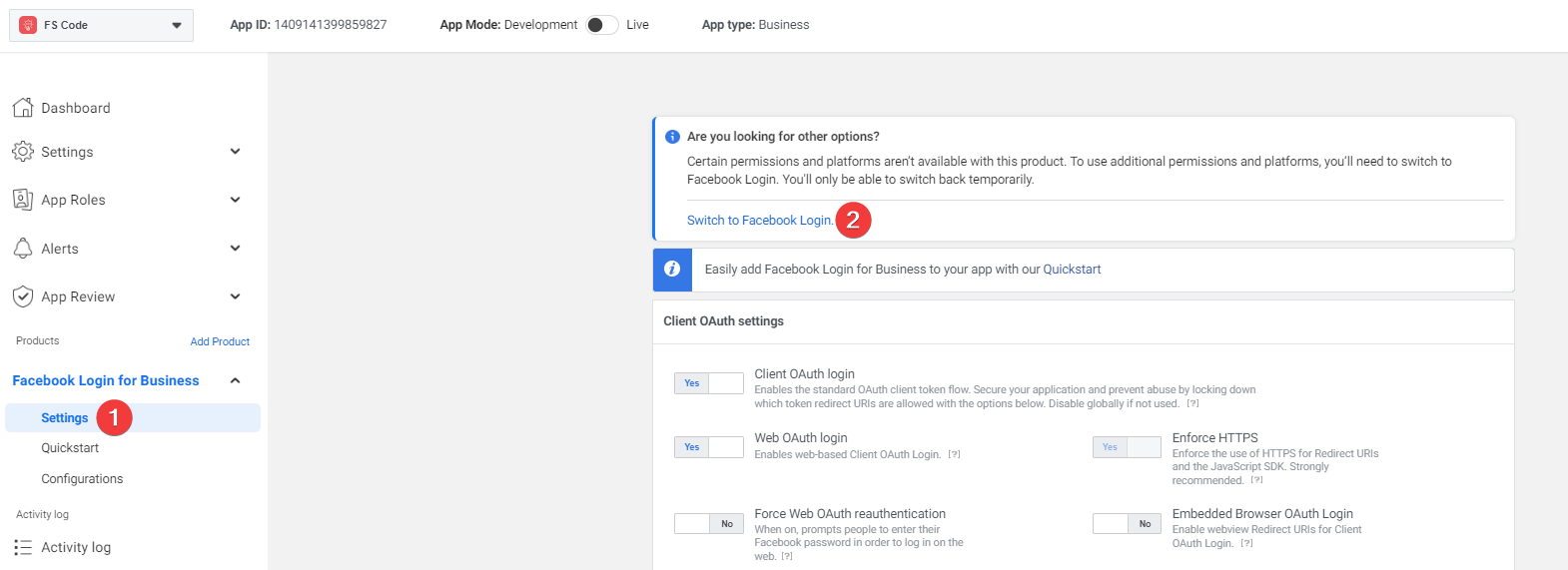Open Configurations in the sidebar
This screenshot has height=570, width=1568.
[x=82, y=479]
